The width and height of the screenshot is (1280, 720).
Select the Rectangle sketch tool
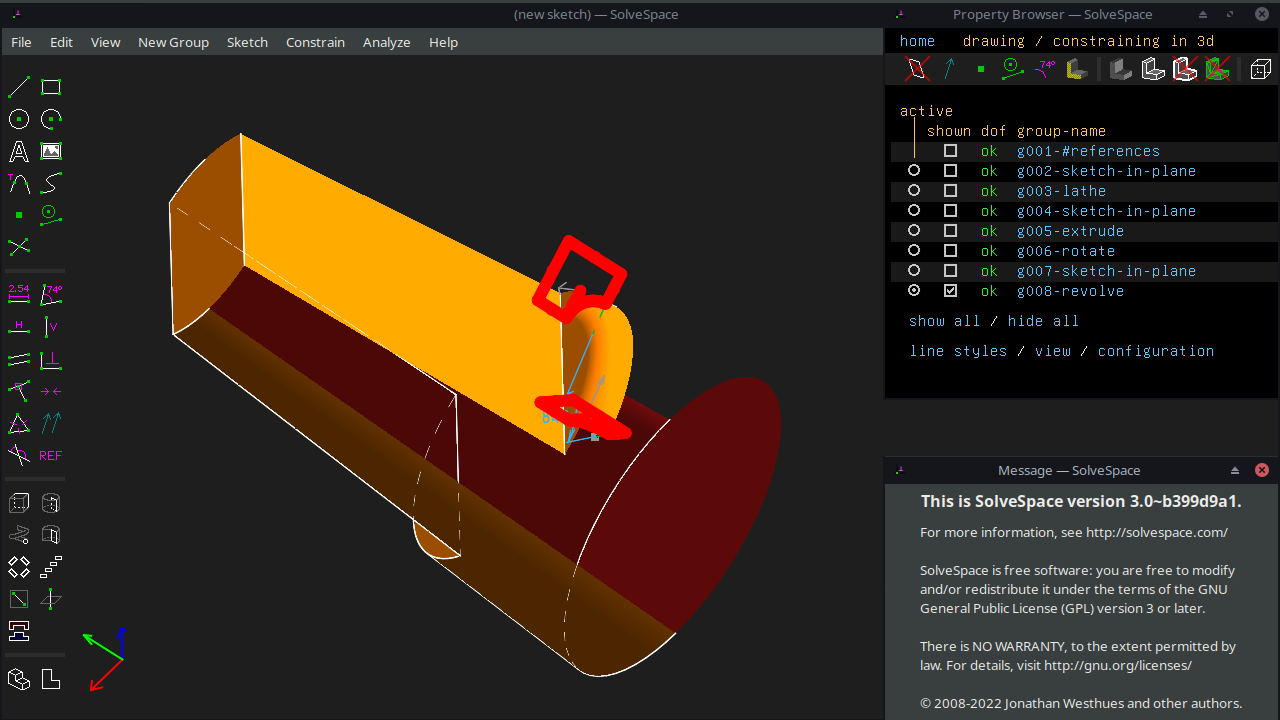click(x=50, y=87)
